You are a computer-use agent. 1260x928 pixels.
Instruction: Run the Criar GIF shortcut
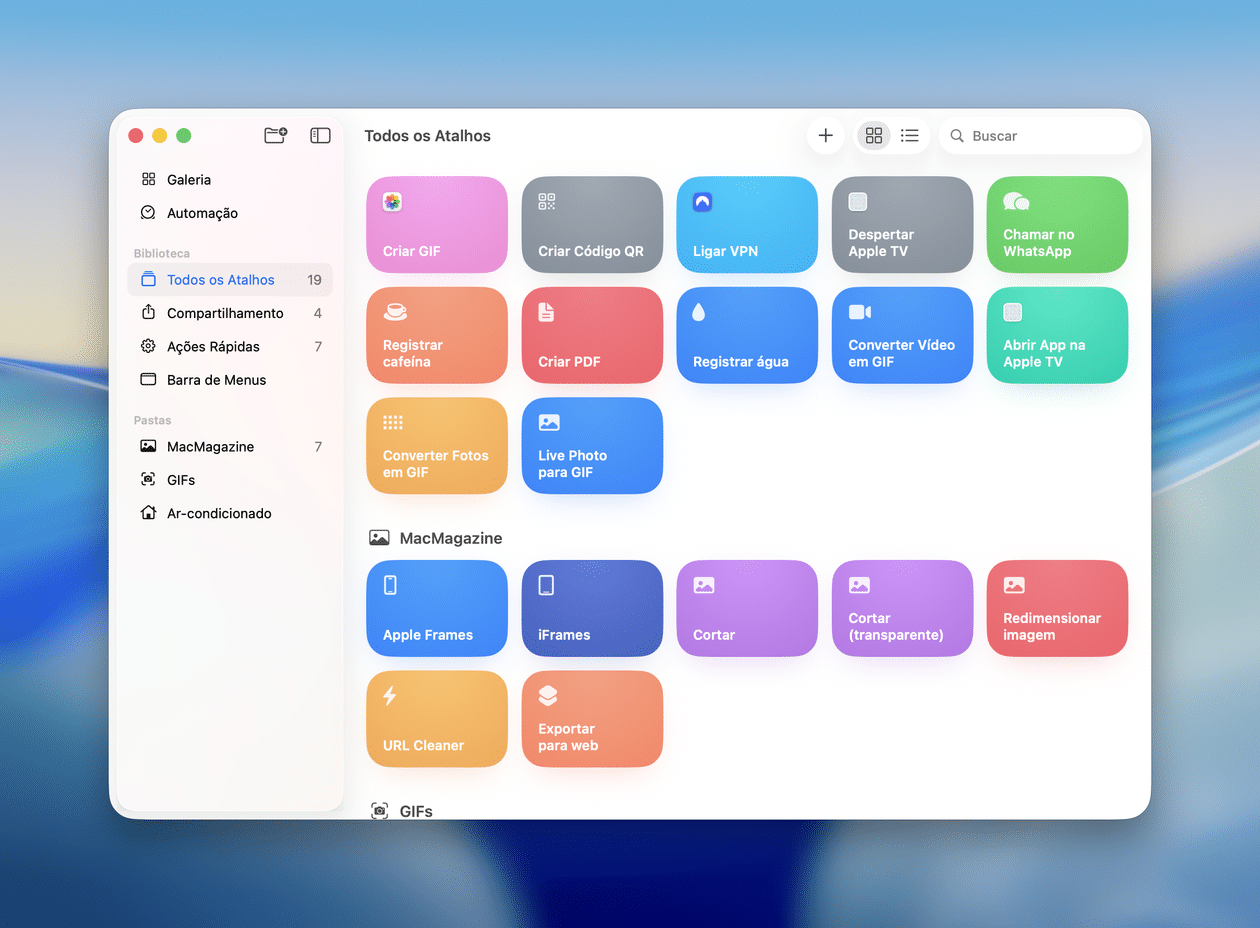coord(437,225)
